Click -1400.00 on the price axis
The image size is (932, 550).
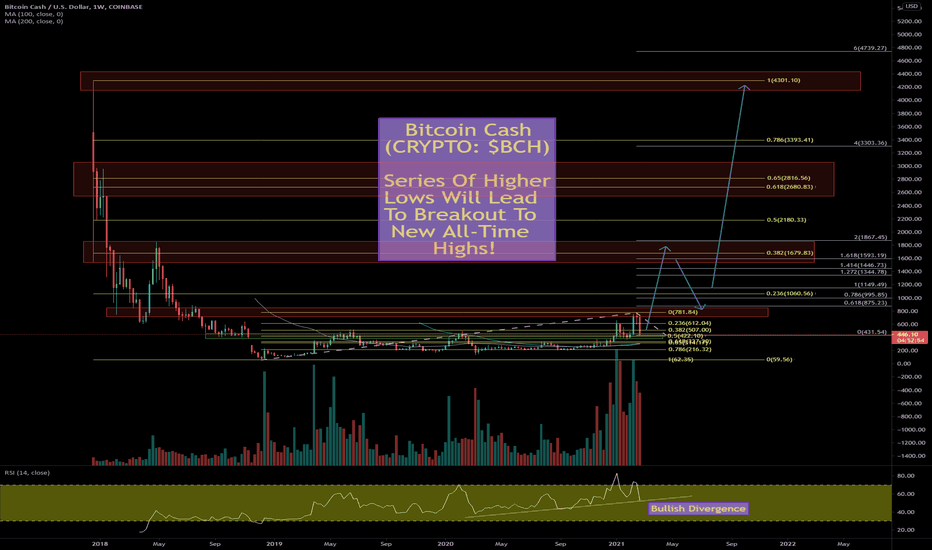tap(909, 455)
